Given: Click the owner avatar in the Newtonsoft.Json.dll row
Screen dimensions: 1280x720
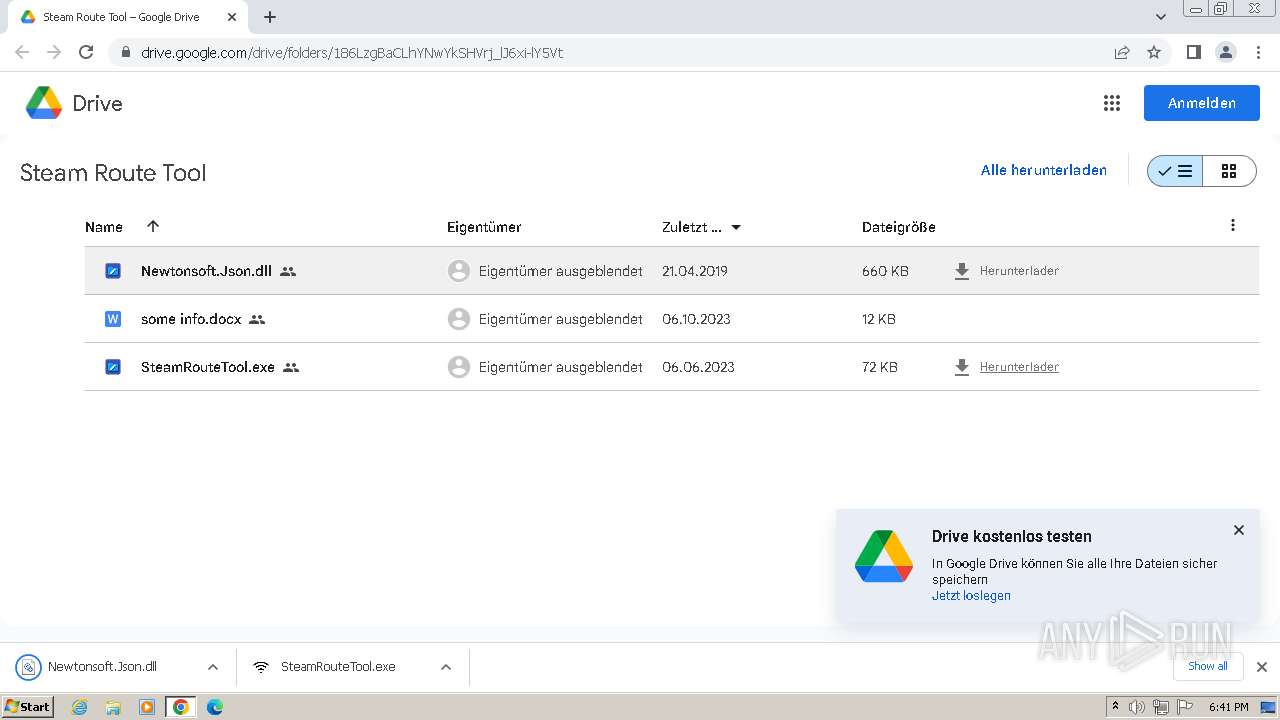Looking at the screenshot, I should coord(459,271).
